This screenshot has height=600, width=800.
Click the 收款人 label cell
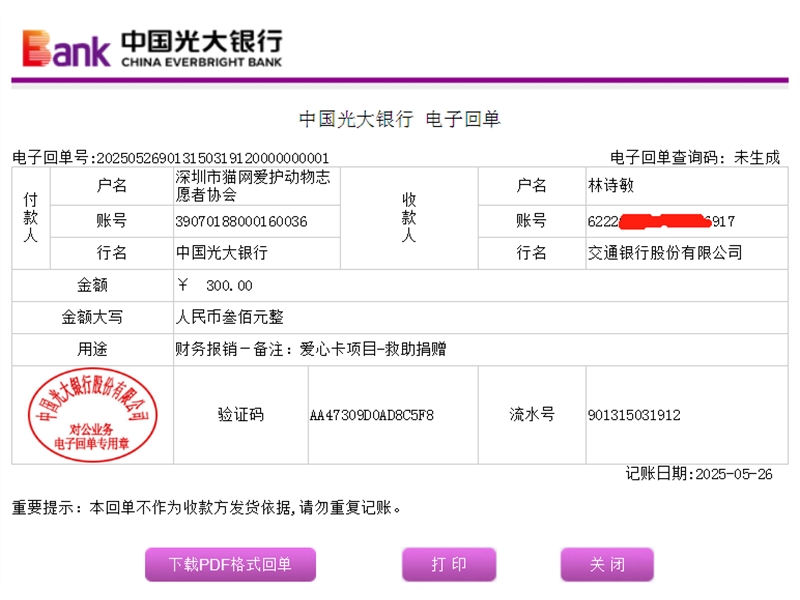[x=409, y=218]
